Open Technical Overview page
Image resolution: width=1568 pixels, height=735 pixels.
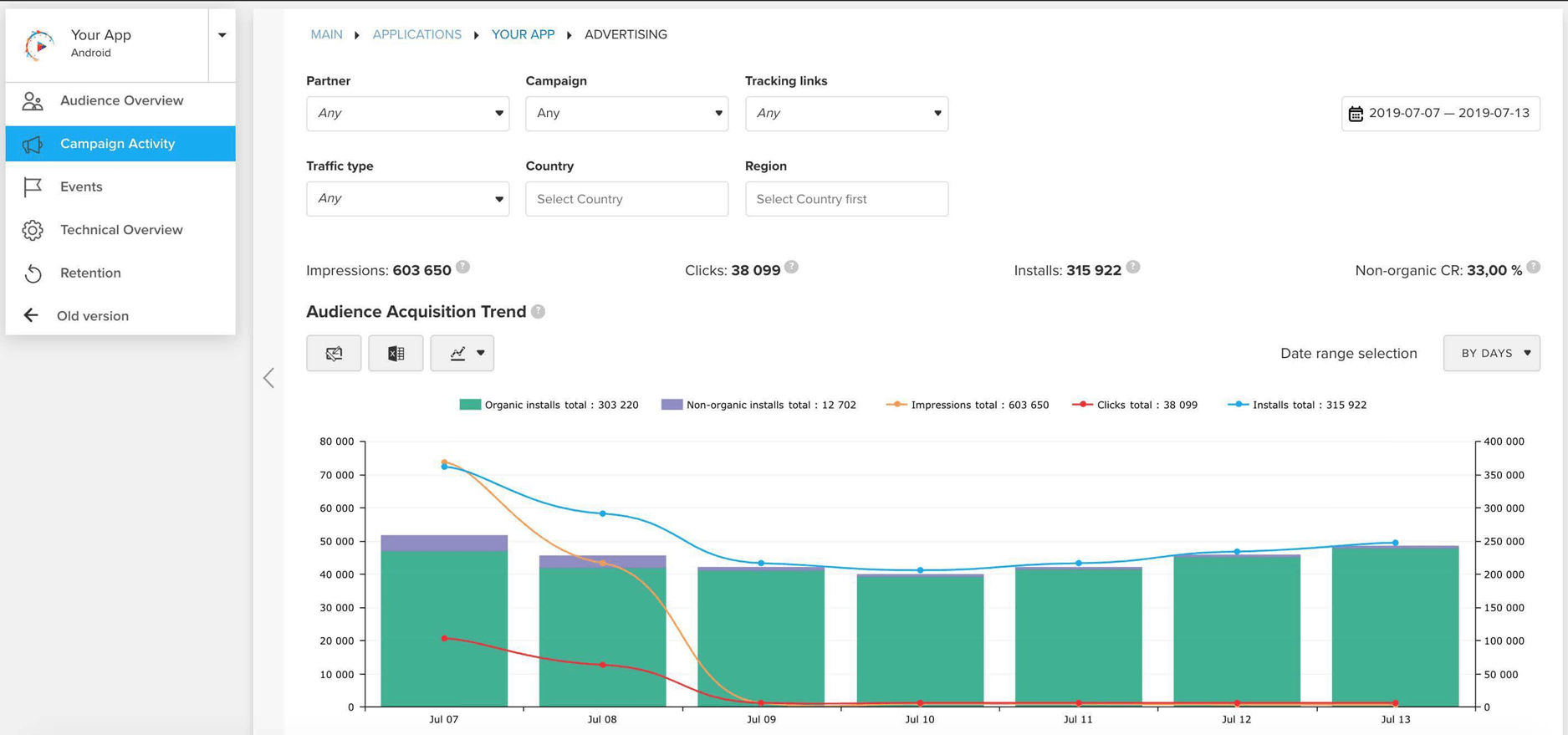pyautogui.click(x=120, y=230)
